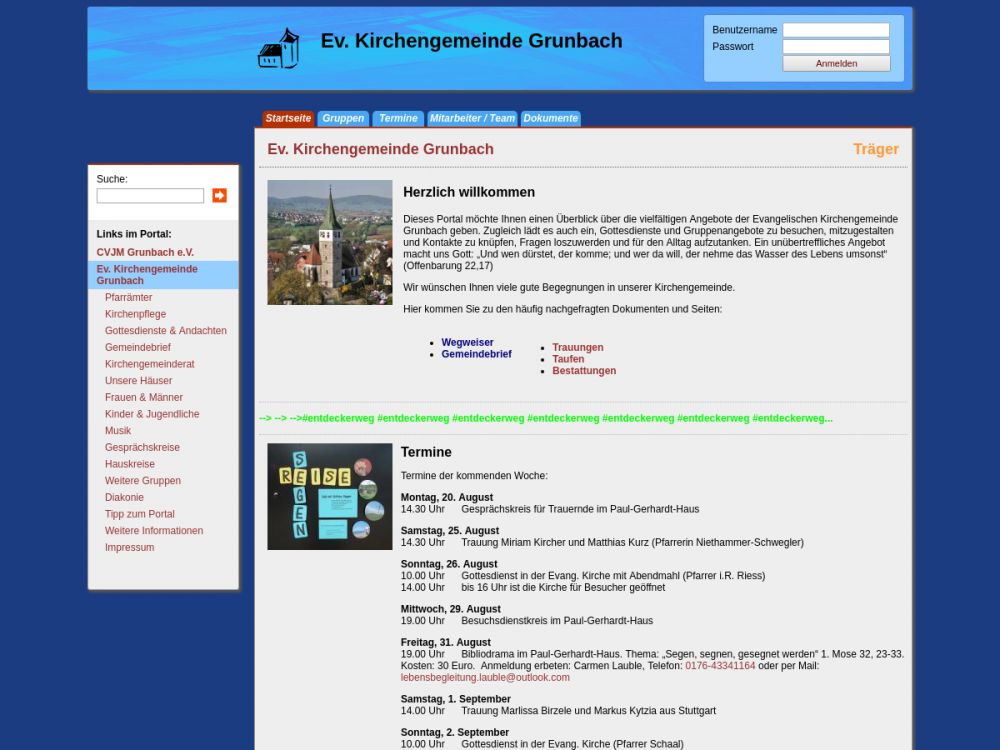
Task: Open the Trauungen document link
Action: 577,347
